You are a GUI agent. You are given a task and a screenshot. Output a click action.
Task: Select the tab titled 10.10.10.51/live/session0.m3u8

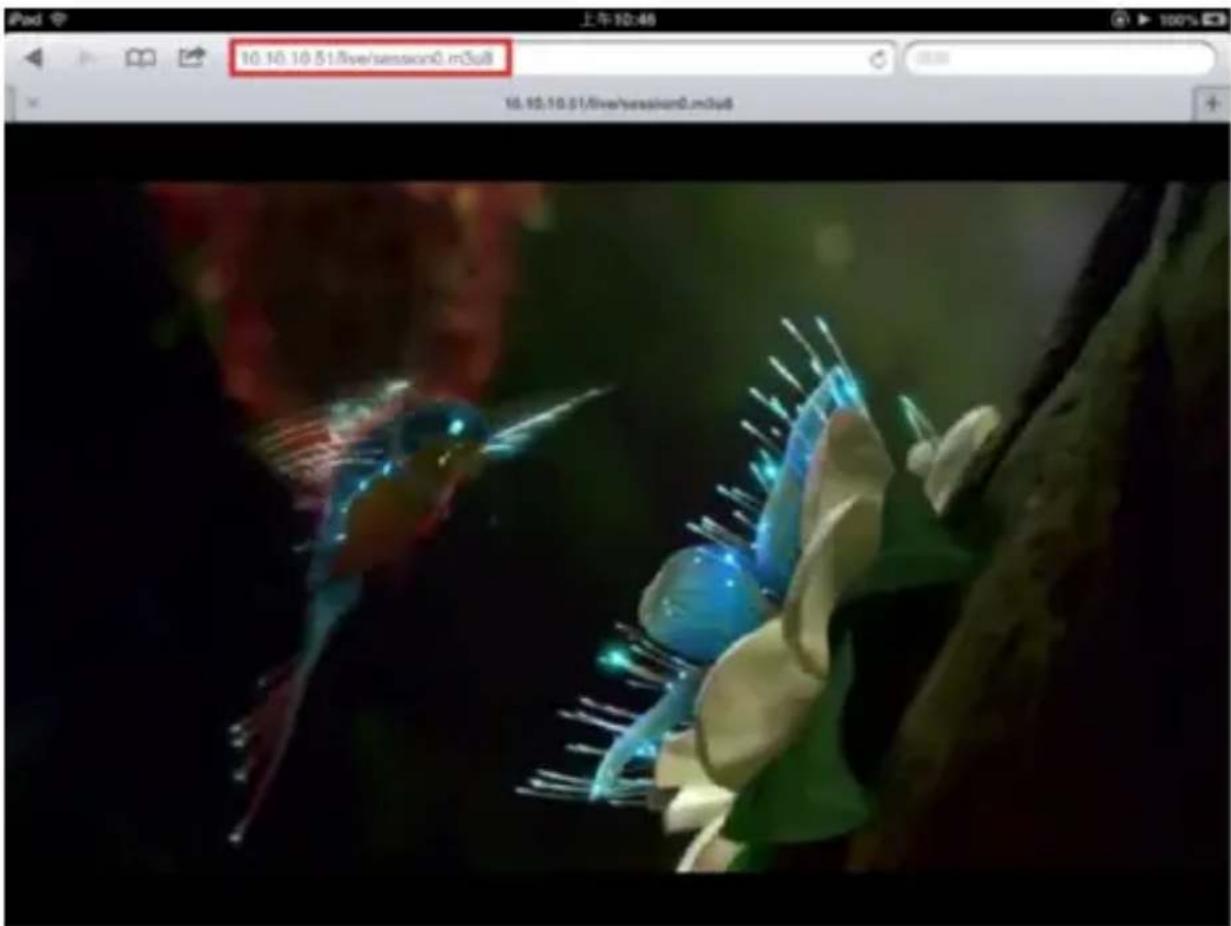[x=614, y=104]
